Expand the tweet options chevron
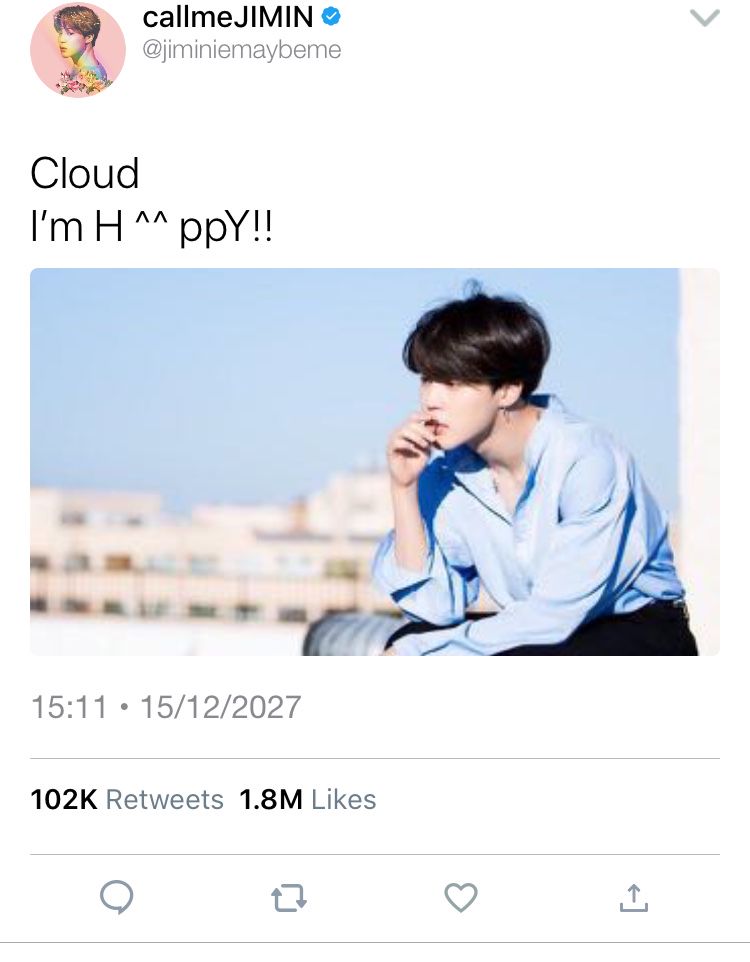Viewport: 750px width, 962px height. click(x=705, y=18)
